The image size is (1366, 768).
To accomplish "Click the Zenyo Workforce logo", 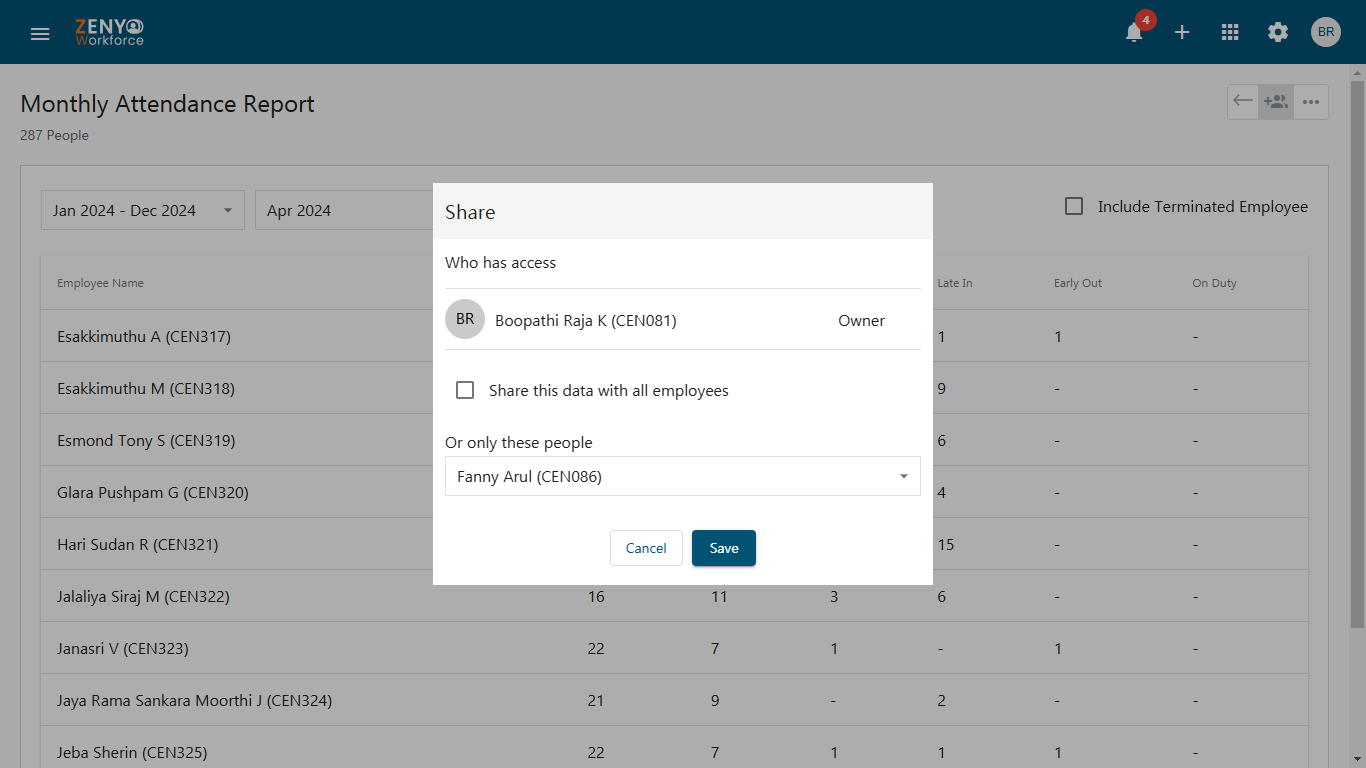I will tap(110, 32).
